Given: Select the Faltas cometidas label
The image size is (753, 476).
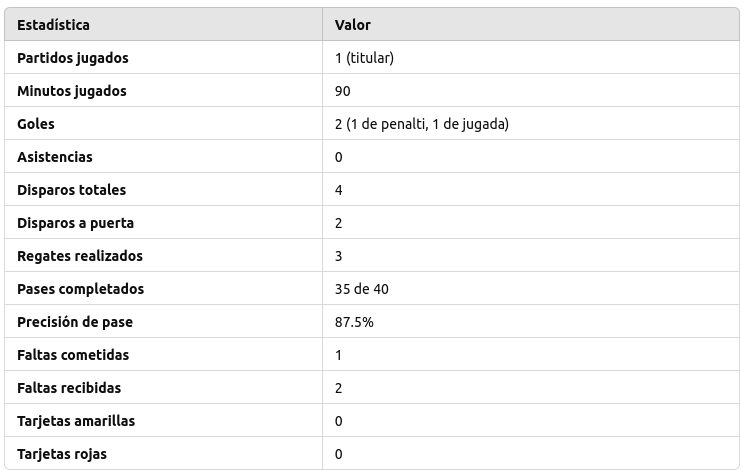Looking at the screenshot, I should point(73,355).
